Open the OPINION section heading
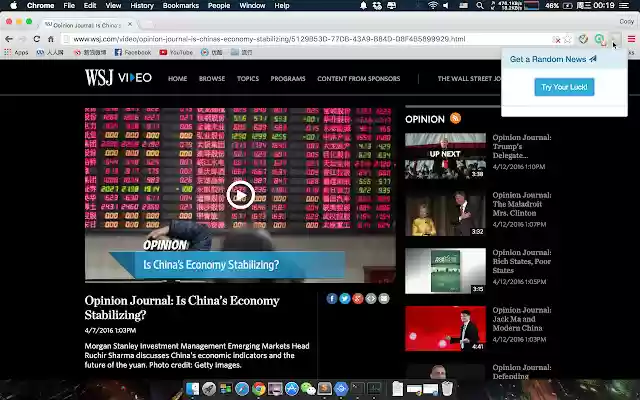640x400 pixels. click(x=424, y=119)
